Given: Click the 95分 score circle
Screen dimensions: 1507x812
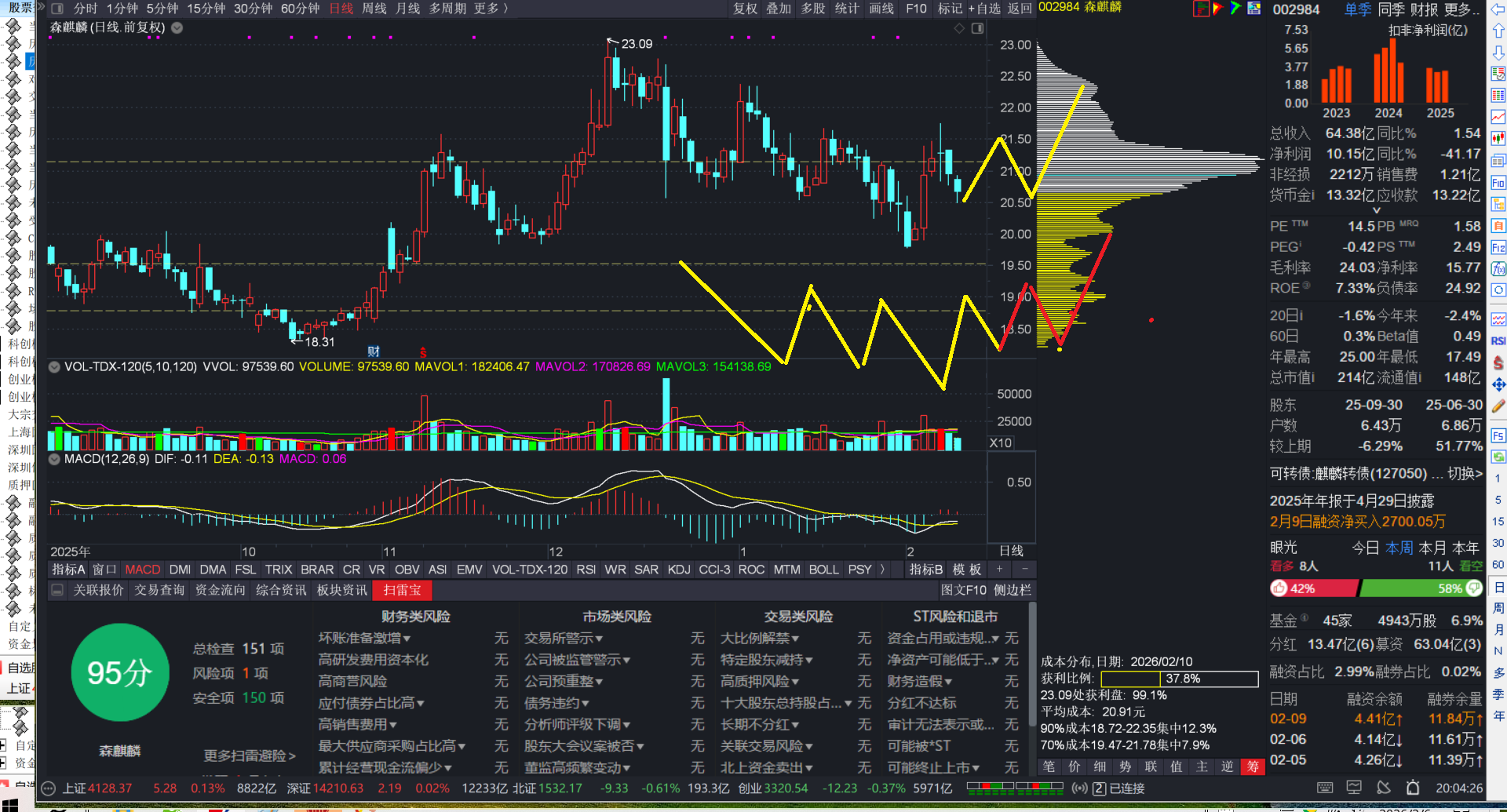Looking at the screenshot, I should click(120, 672).
